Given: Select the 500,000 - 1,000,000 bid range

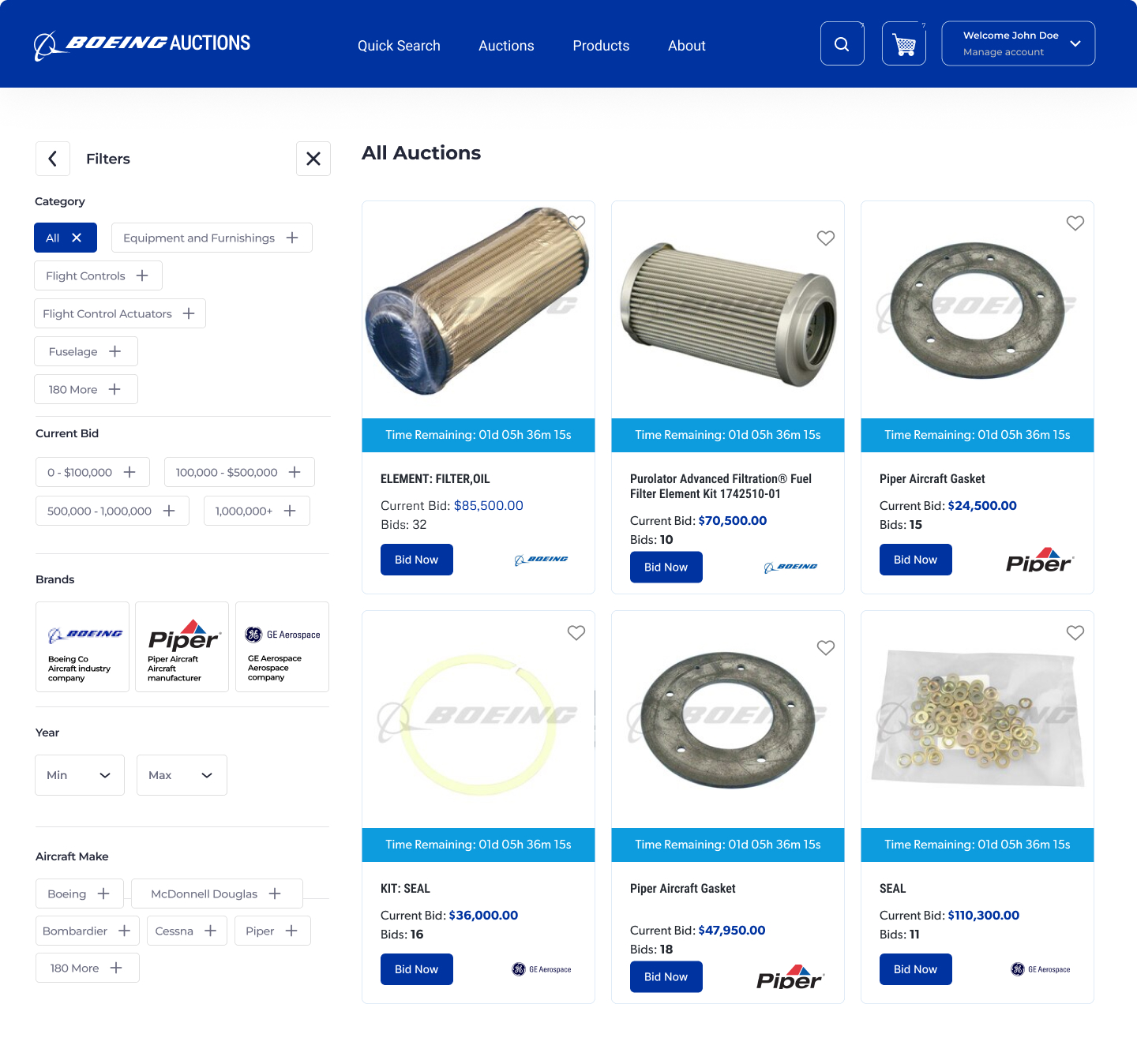Looking at the screenshot, I should pyautogui.click(x=112, y=511).
